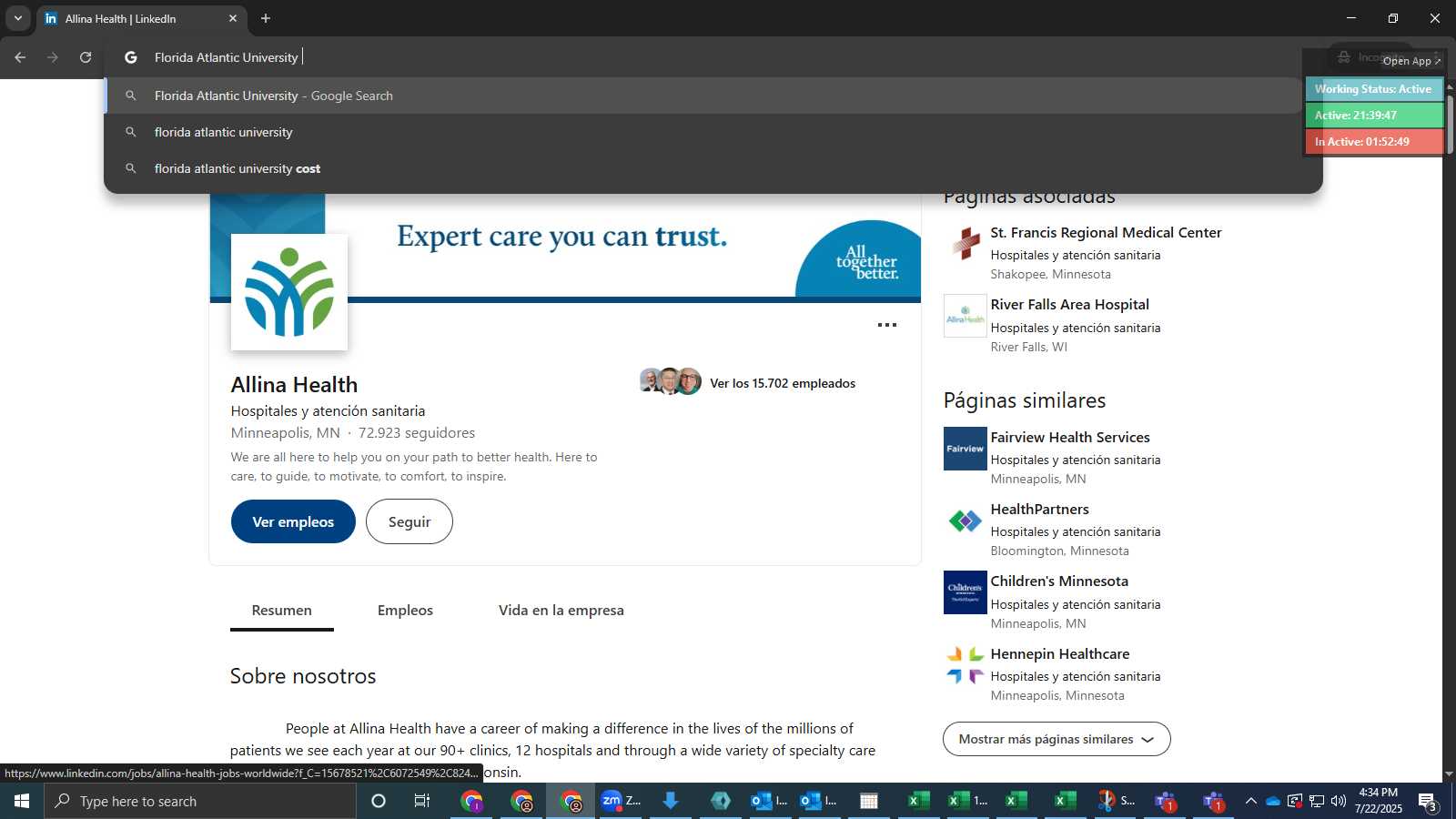Viewport: 1456px width, 819px height.
Task: Click the Children's Minnesota logo icon
Action: [x=966, y=592]
